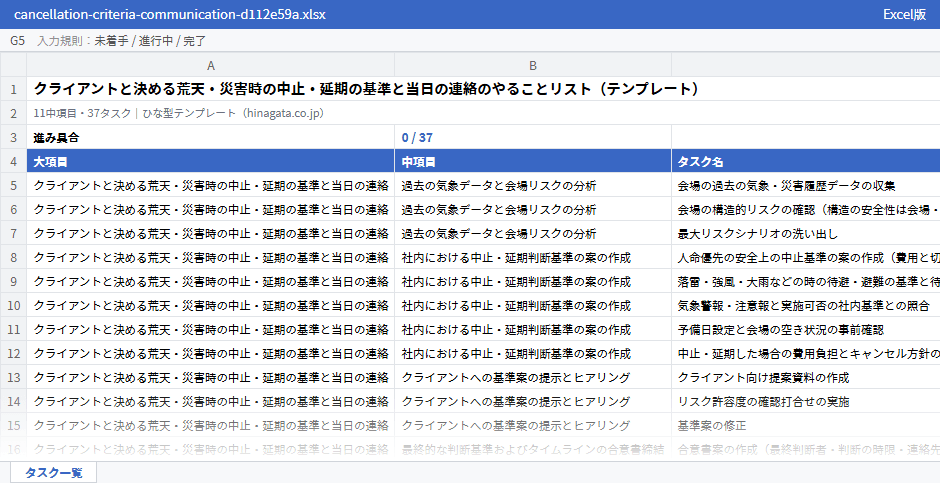Image resolution: width=940 pixels, height=483 pixels.
Task: Click task 中止・延期した場合の費用負担 in row 12
Action: pyautogui.click(x=806, y=353)
